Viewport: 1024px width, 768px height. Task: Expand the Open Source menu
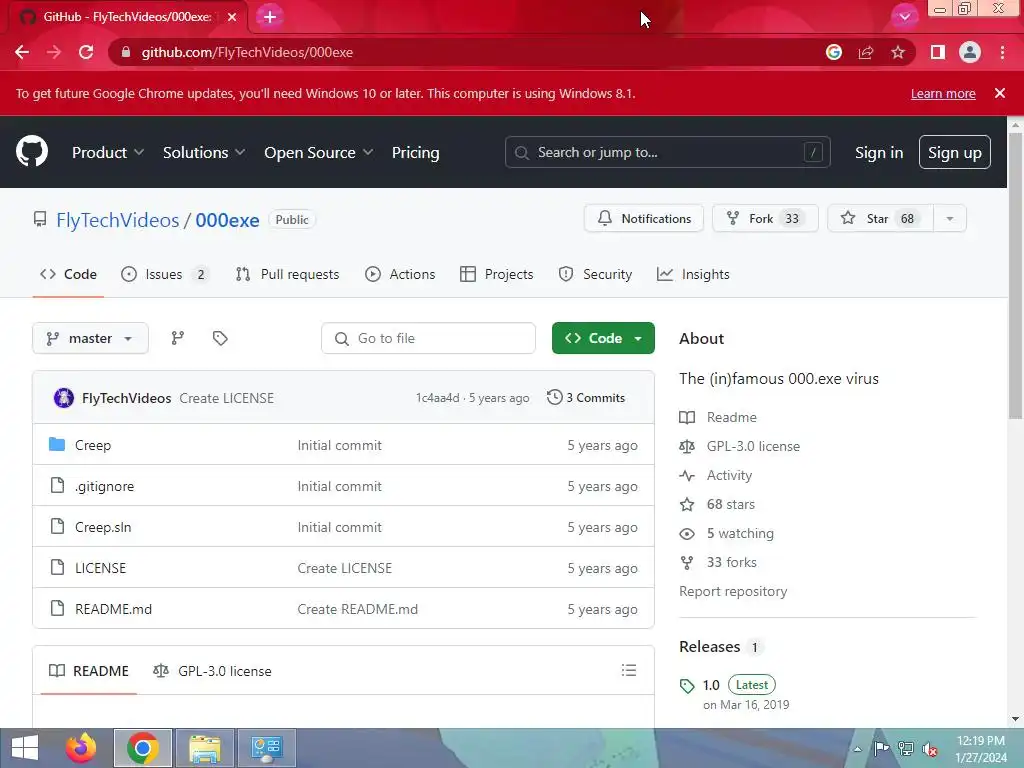coord(319,152)
